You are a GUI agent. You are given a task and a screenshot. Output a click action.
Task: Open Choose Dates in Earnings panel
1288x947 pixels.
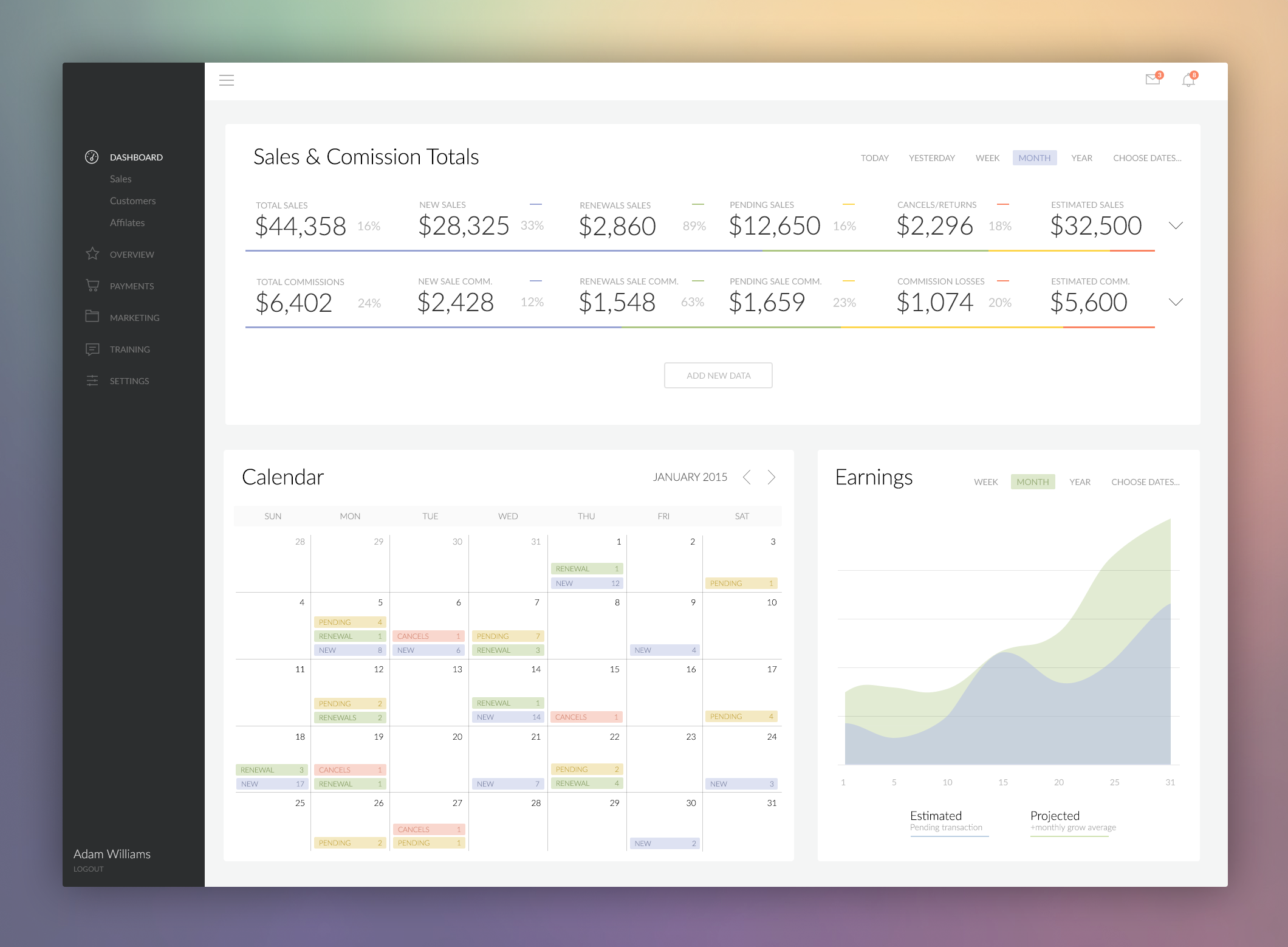pos(1145,482)
